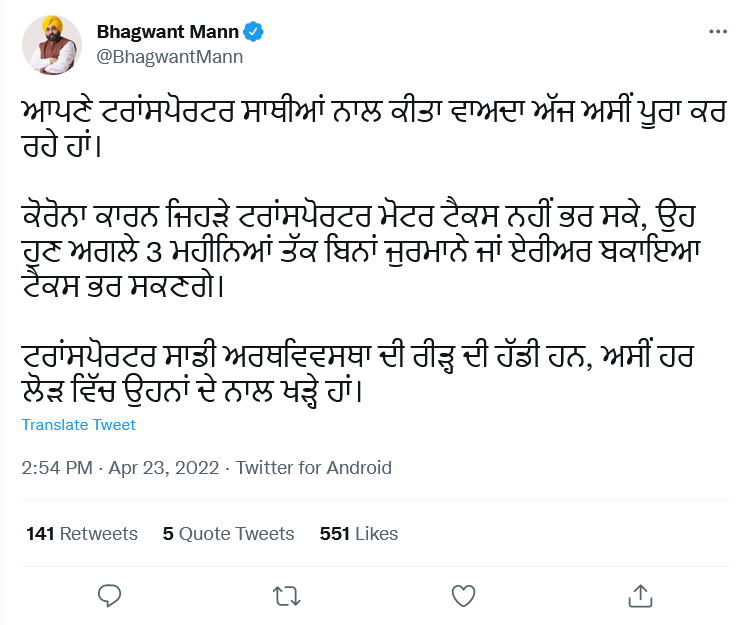Reply to this tweet
748x625 pixels.
point(110,596)
